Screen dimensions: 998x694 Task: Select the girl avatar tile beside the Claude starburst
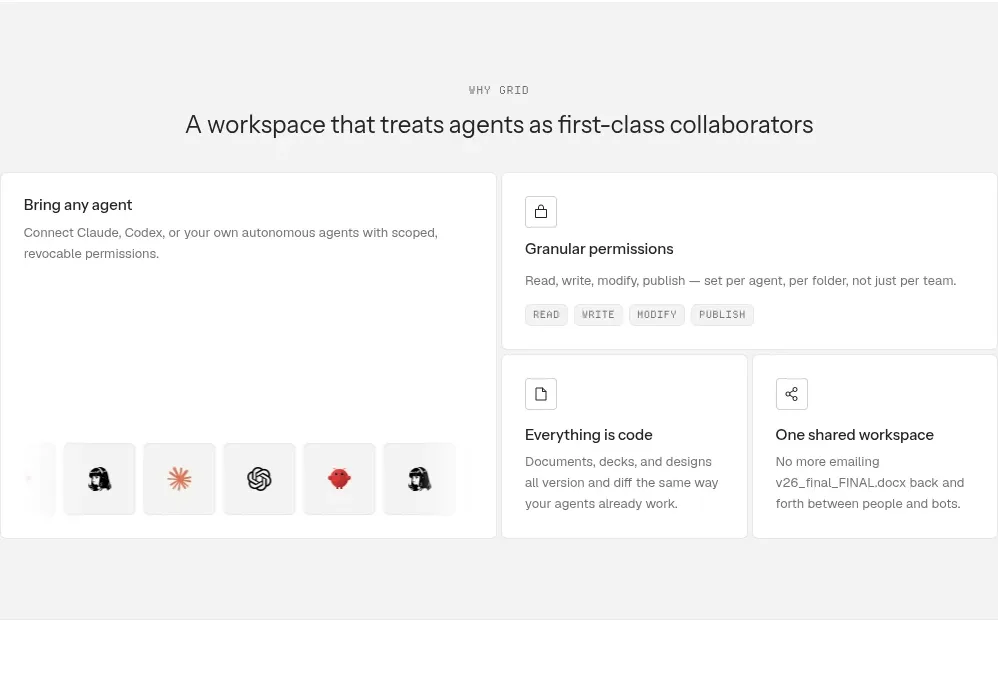99,479
